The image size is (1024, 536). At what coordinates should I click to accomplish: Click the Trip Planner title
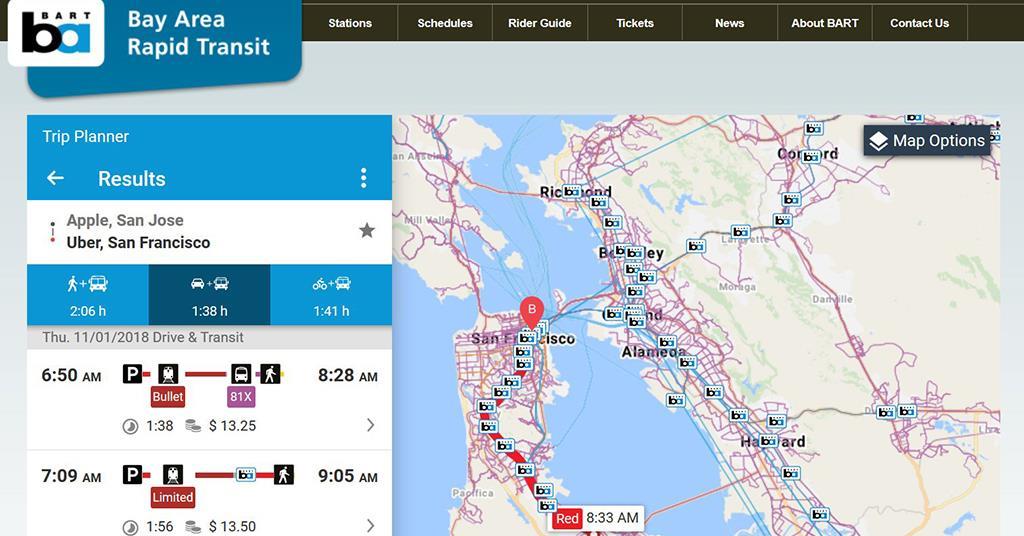click(86, 136)
